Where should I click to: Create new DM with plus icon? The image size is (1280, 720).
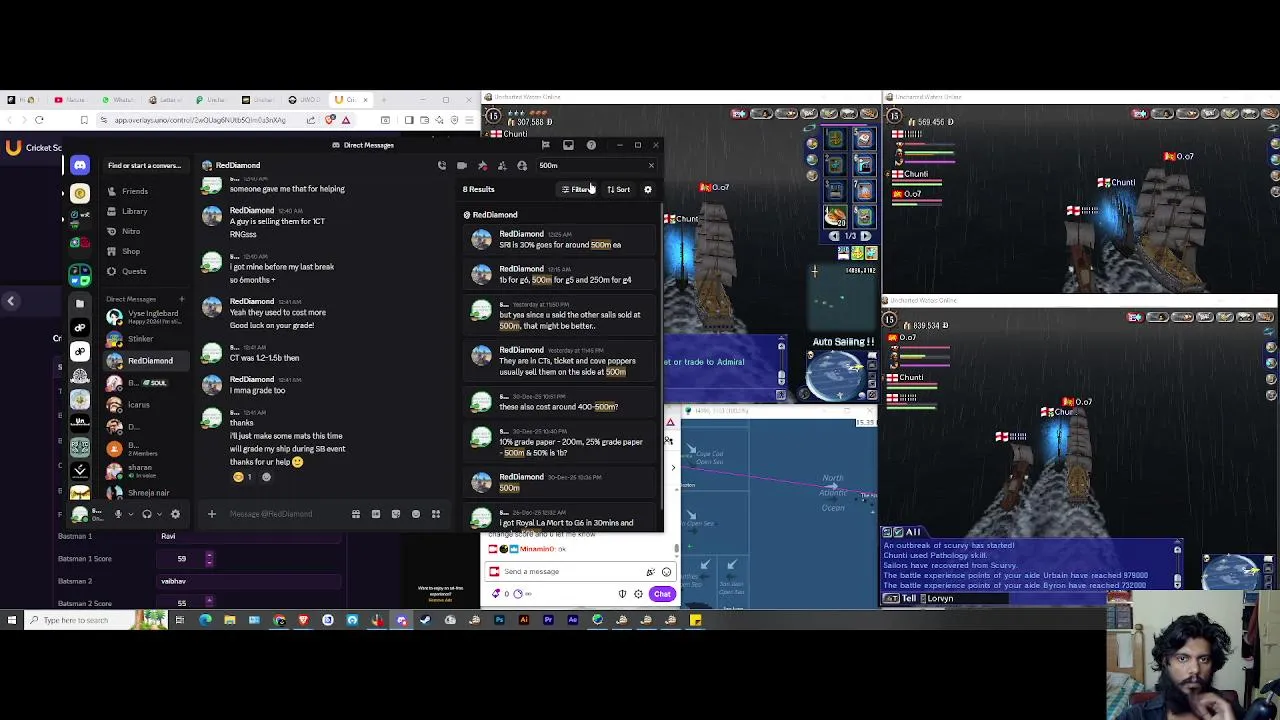[x=181, y=299]
